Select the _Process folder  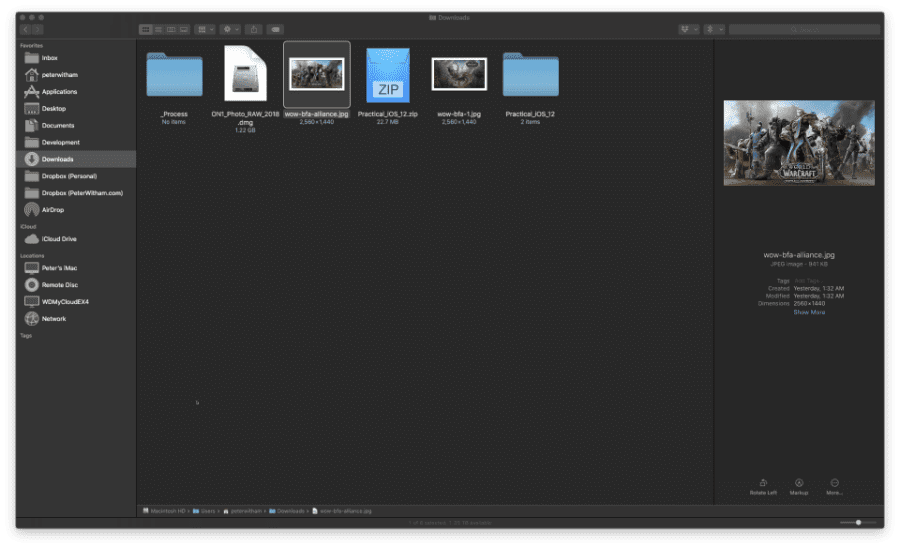174,75
